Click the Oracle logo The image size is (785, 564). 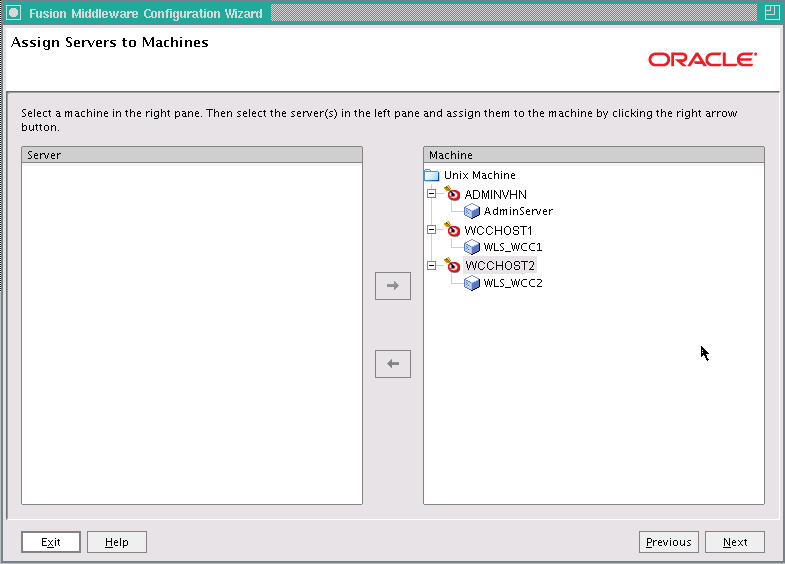coord(702,60)
